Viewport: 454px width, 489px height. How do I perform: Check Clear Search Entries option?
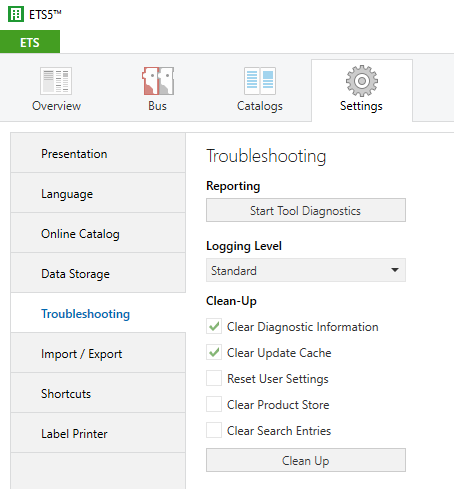coord(214,430)
